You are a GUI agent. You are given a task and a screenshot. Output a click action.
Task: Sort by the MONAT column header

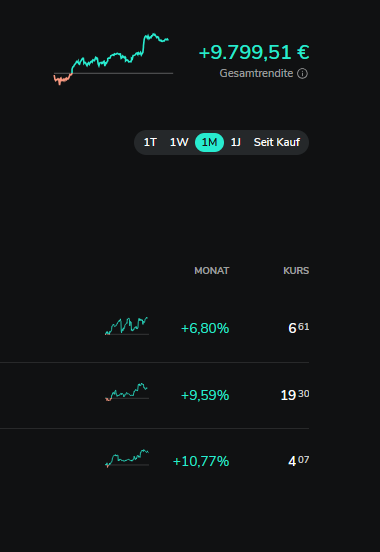pos(212,271)
